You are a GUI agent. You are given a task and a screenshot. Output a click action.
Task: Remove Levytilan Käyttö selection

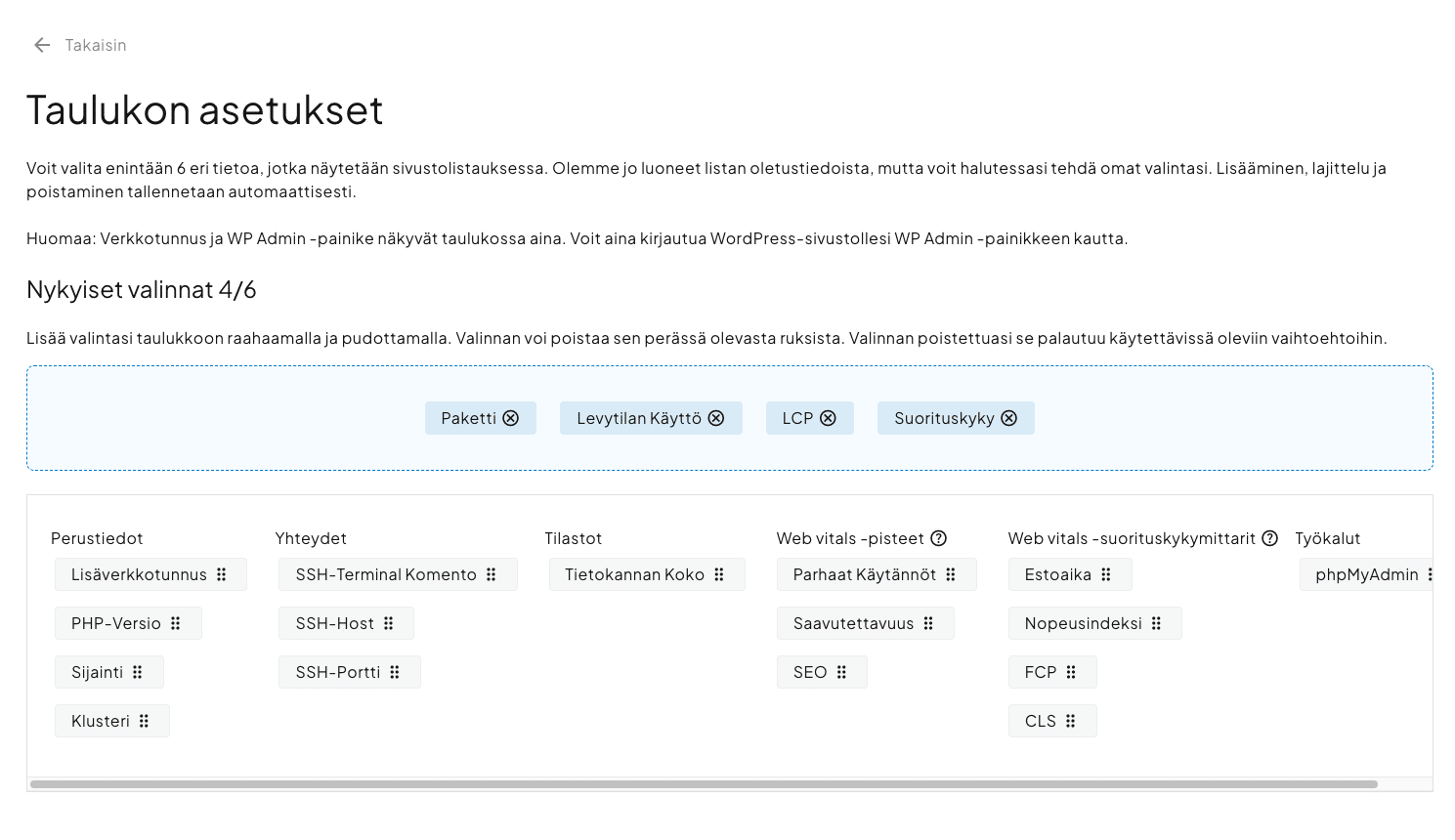pyautogui.click(x=716, y=418)
